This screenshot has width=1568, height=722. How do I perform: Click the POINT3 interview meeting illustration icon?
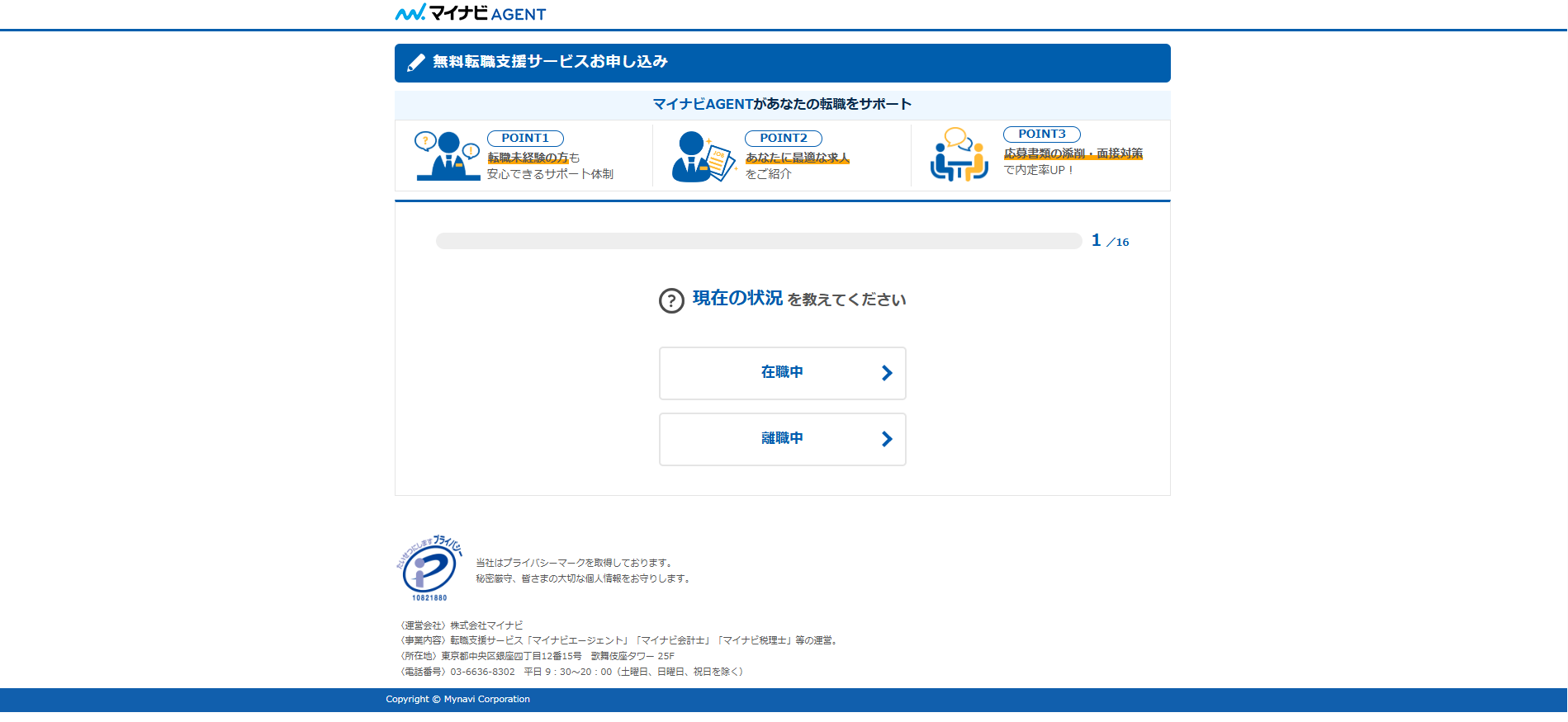959,153
